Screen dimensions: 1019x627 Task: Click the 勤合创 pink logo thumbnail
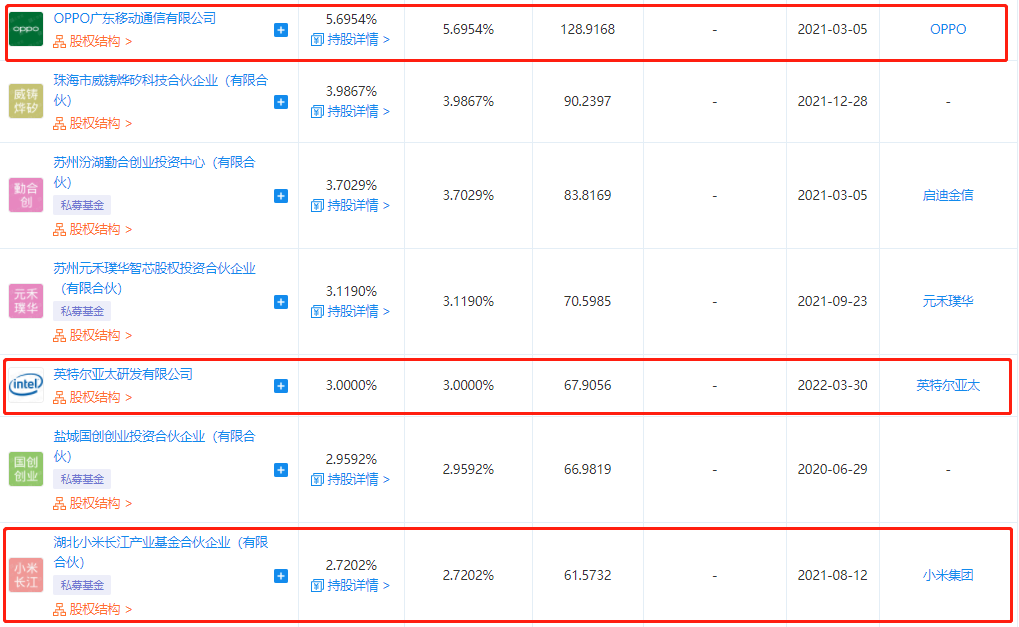[x=26, y=195]
